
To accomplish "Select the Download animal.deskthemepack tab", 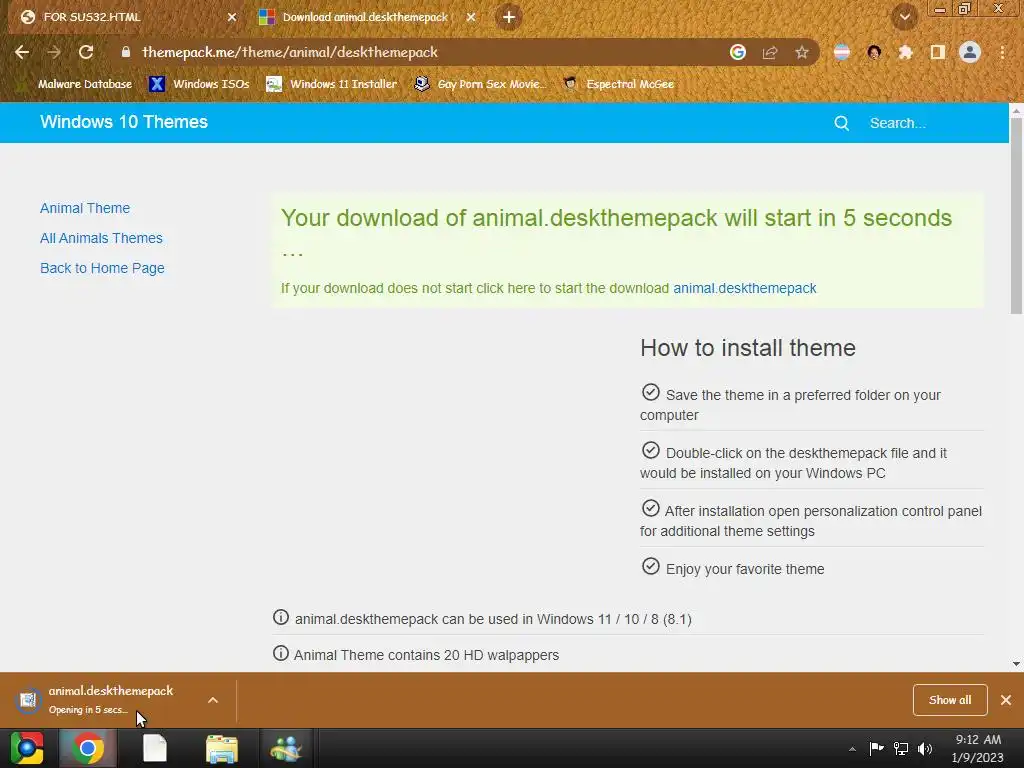I will click(x=367, y=17).
